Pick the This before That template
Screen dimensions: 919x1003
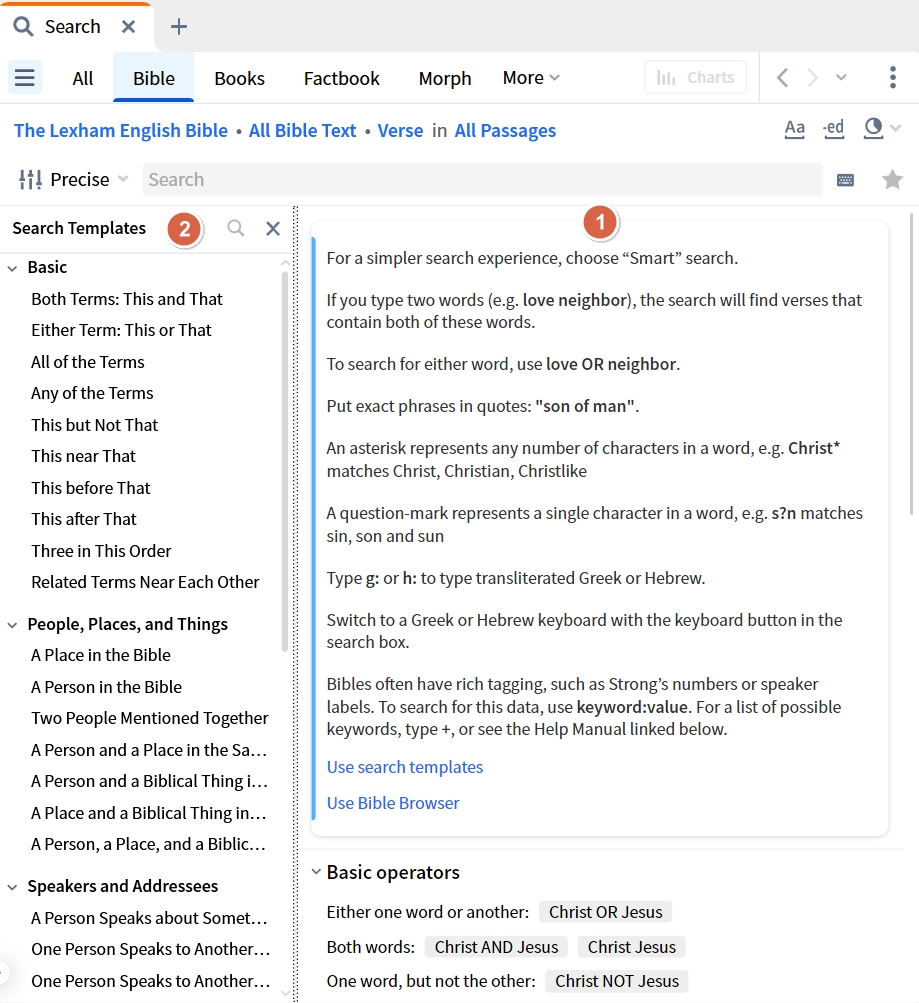tap(91, 488)
